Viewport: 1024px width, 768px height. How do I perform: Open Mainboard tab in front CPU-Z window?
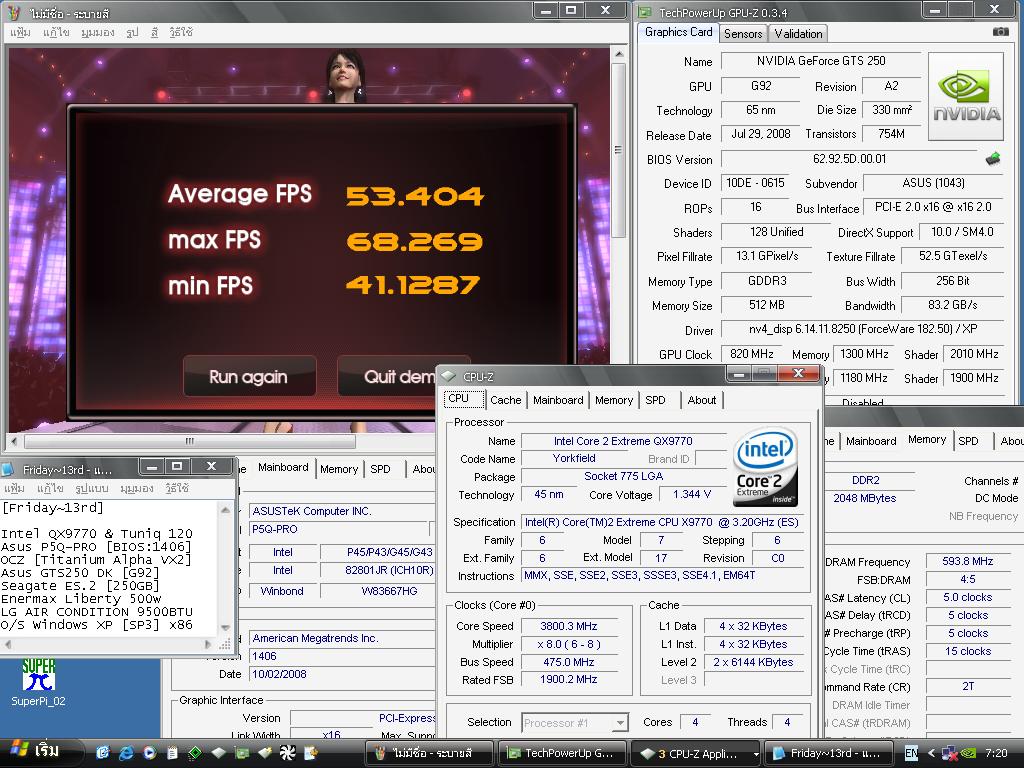click(x=558, y=400)
